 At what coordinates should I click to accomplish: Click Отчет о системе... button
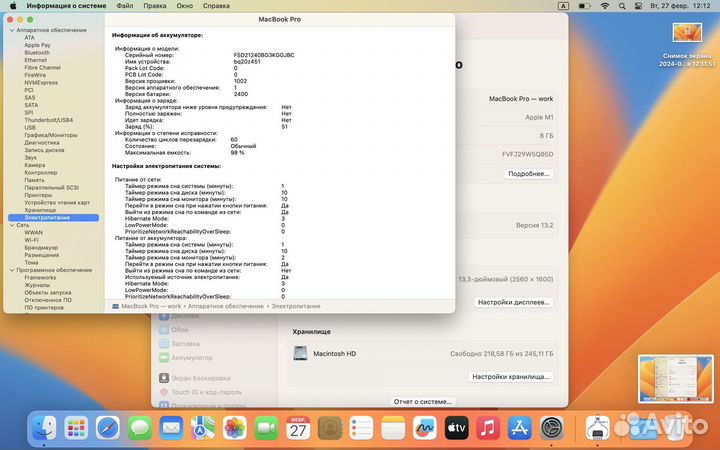pyautogui.click(x=422, y=401)
